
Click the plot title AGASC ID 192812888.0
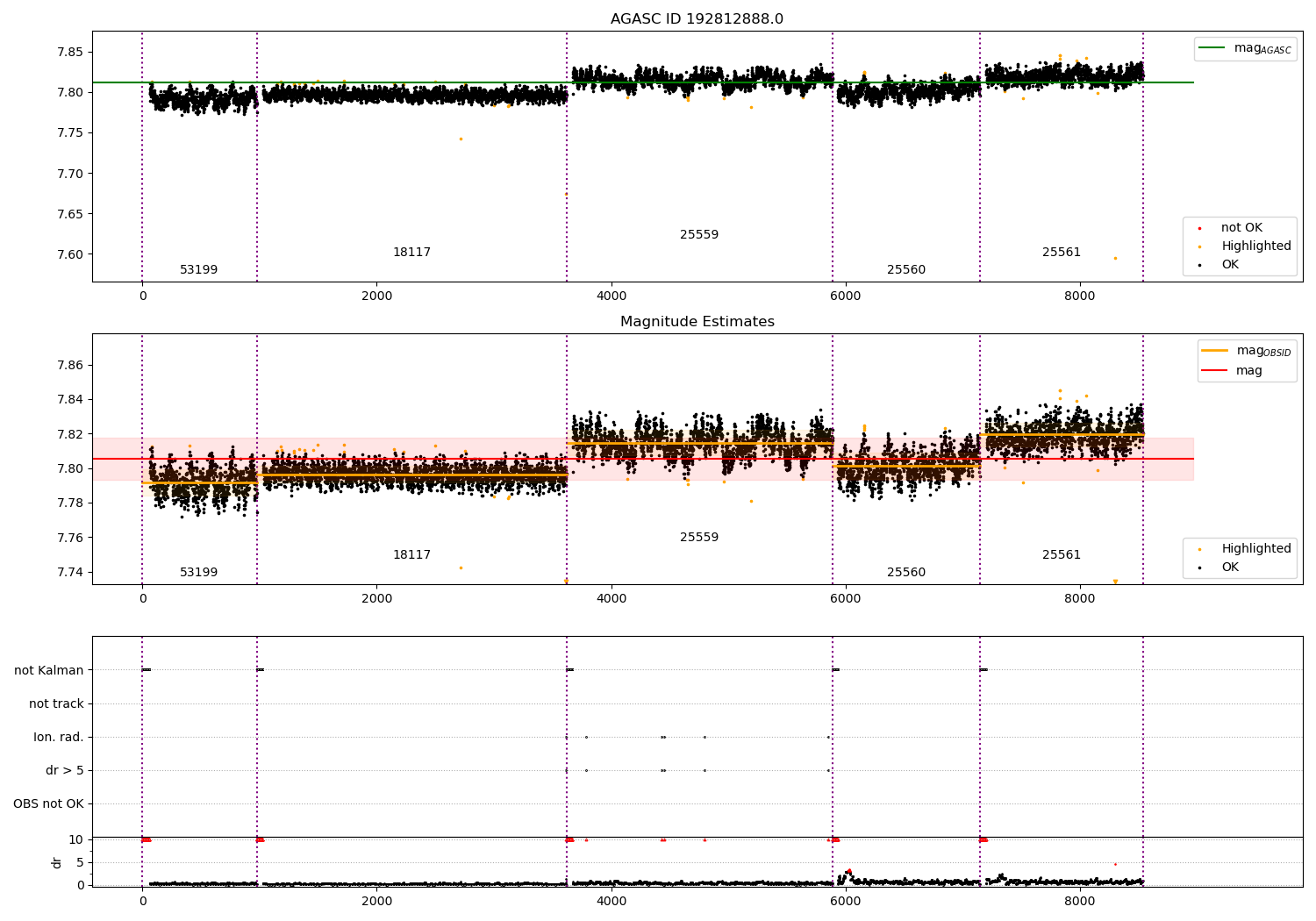pos(697,19)
